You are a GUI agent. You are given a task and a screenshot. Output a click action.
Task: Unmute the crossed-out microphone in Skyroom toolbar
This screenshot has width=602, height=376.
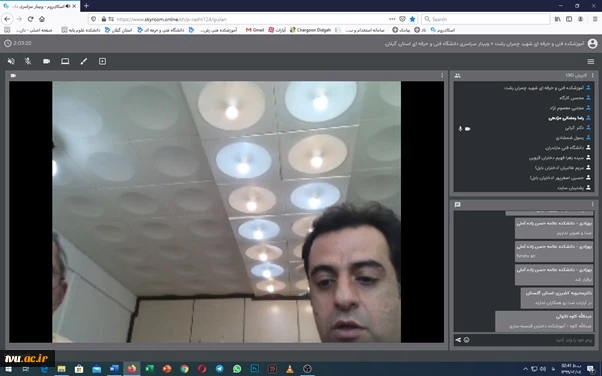[x=28, y=61]
